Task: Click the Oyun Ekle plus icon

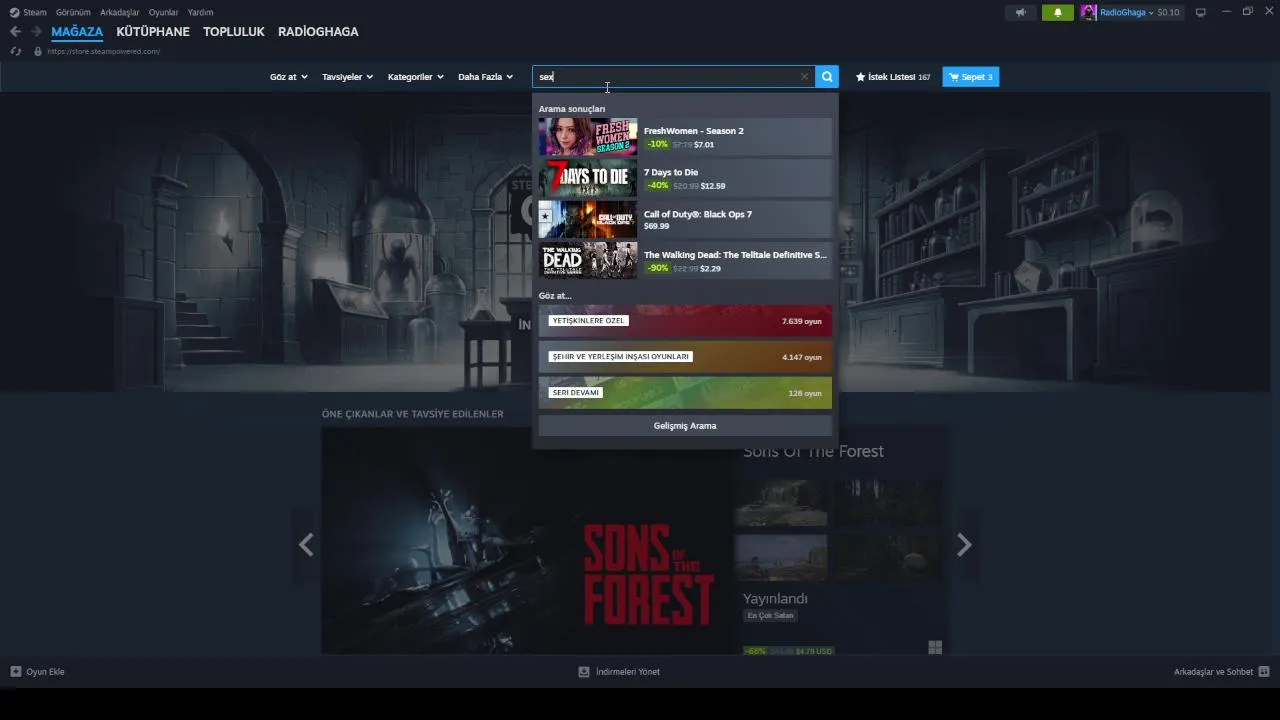Action: click(x=15, y=672)
